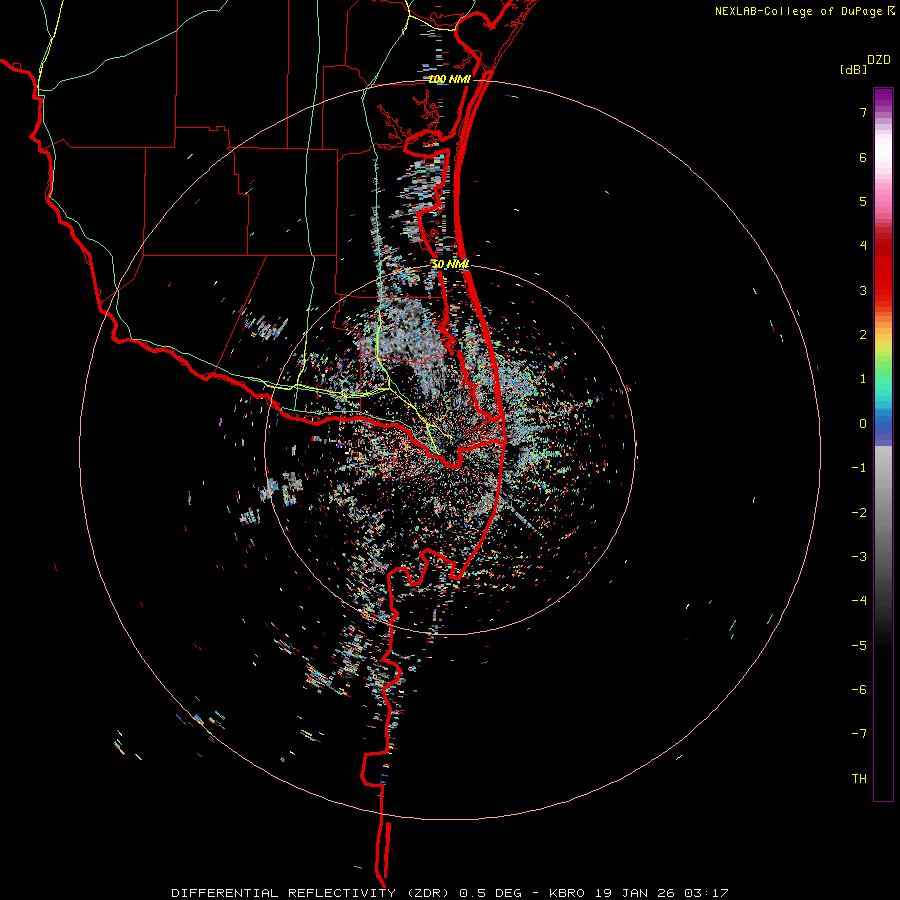
Task: Click the value 0 on the color scale
Action: click(x=863, y=424)
